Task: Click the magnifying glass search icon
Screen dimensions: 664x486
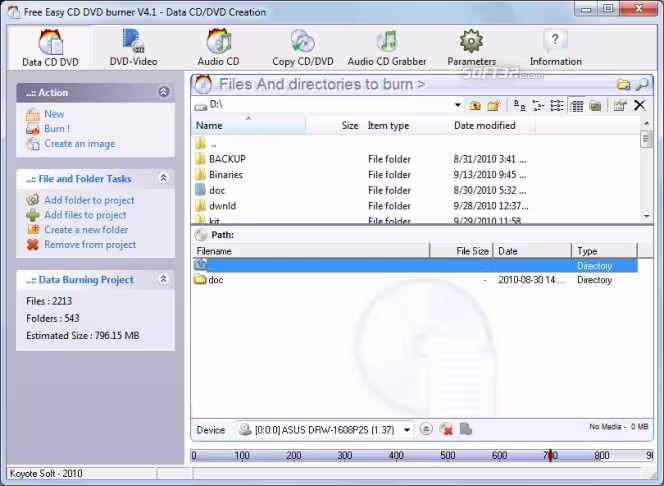Action: [642, 84]
